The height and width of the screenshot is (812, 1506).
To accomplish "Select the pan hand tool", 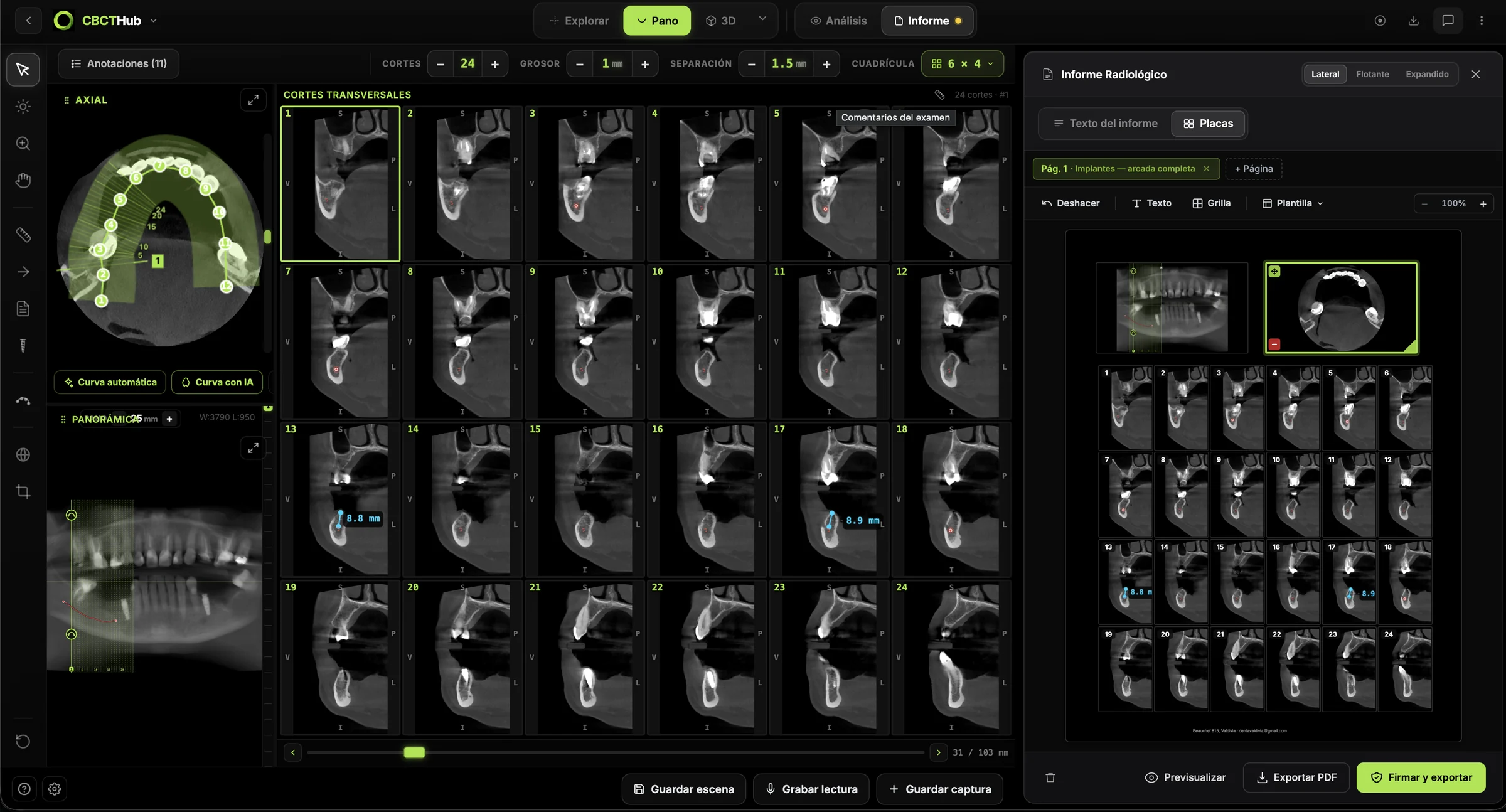I will [x=23, y=181].
